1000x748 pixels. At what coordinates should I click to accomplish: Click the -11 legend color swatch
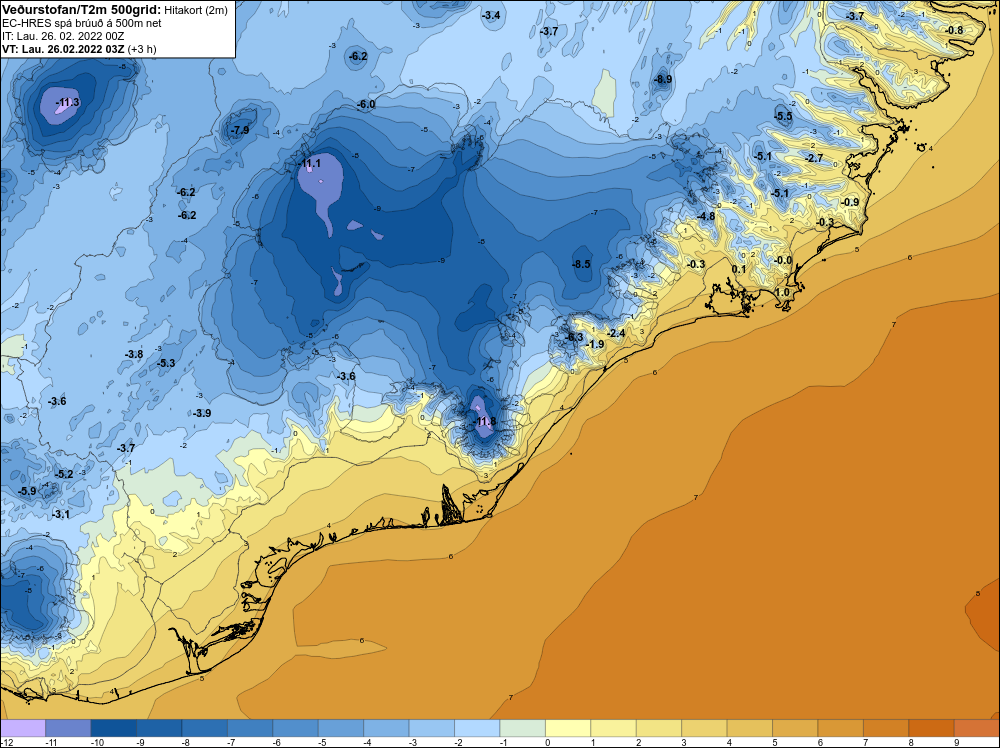[x=68, y=728]
